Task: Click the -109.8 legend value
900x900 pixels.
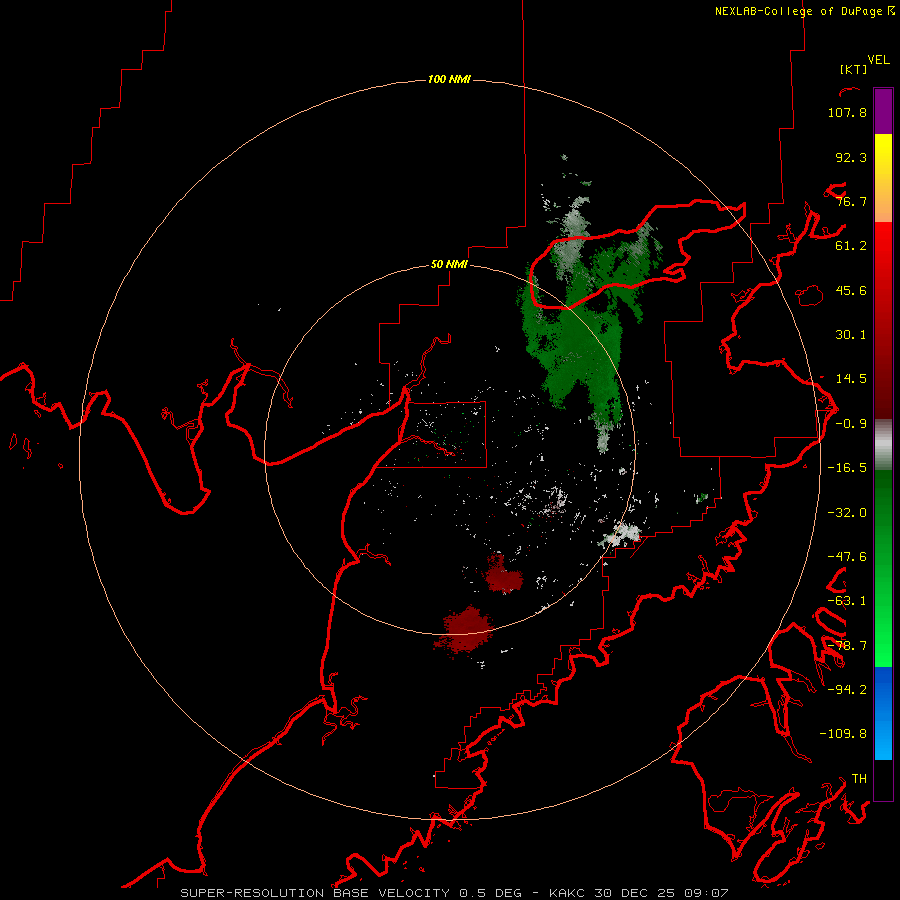Action: (x=843, y=734)
